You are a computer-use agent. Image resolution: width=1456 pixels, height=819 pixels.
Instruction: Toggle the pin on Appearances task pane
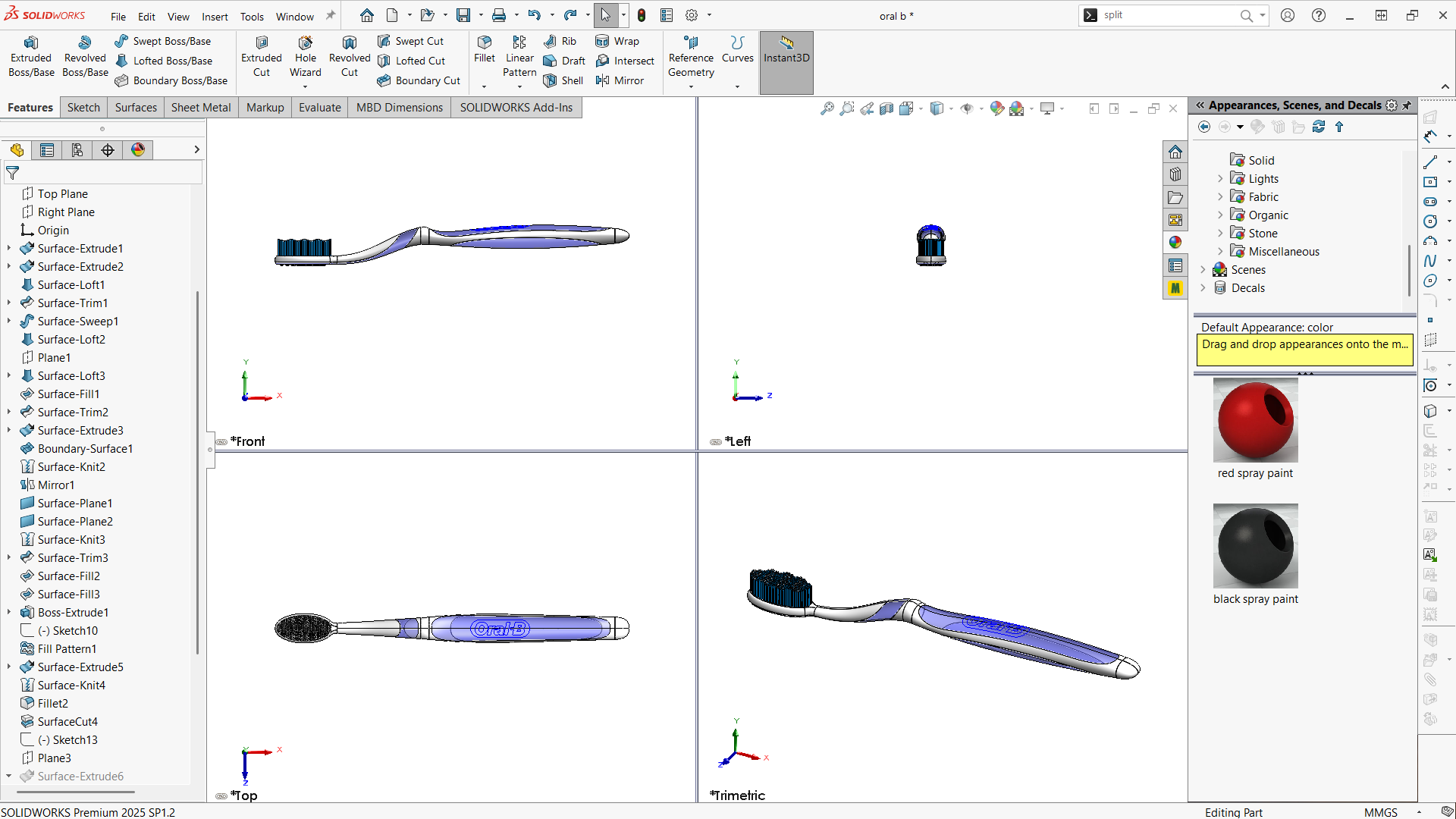click(x=1407, y=105)
